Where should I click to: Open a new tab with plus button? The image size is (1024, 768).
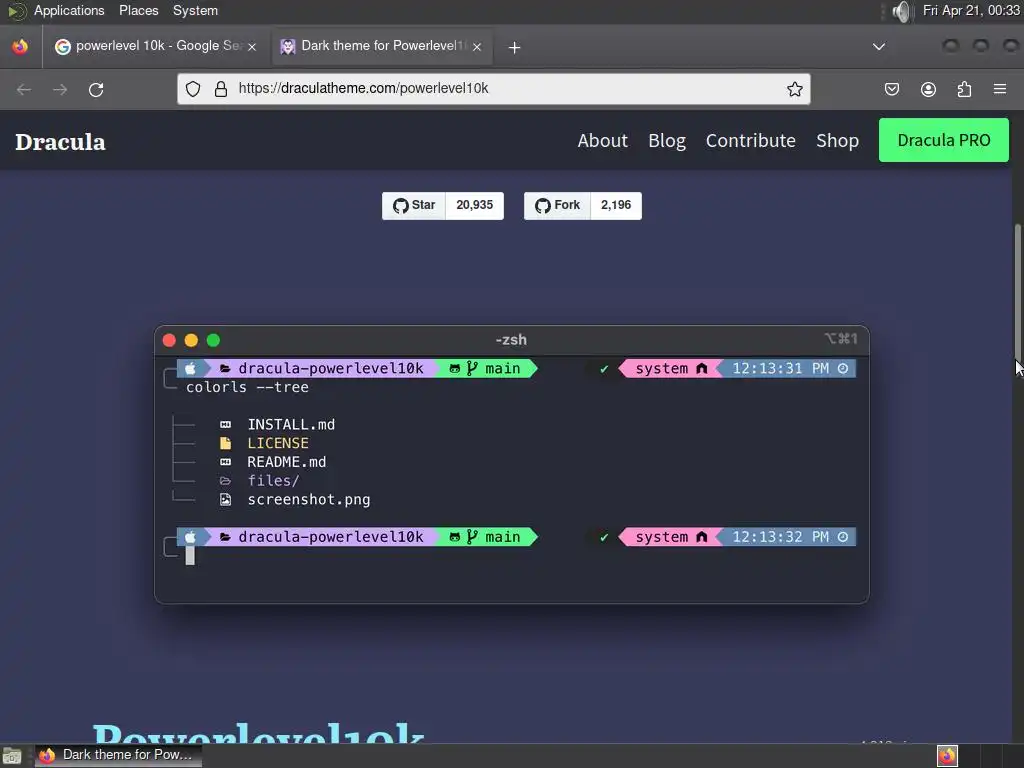point(515,47)
